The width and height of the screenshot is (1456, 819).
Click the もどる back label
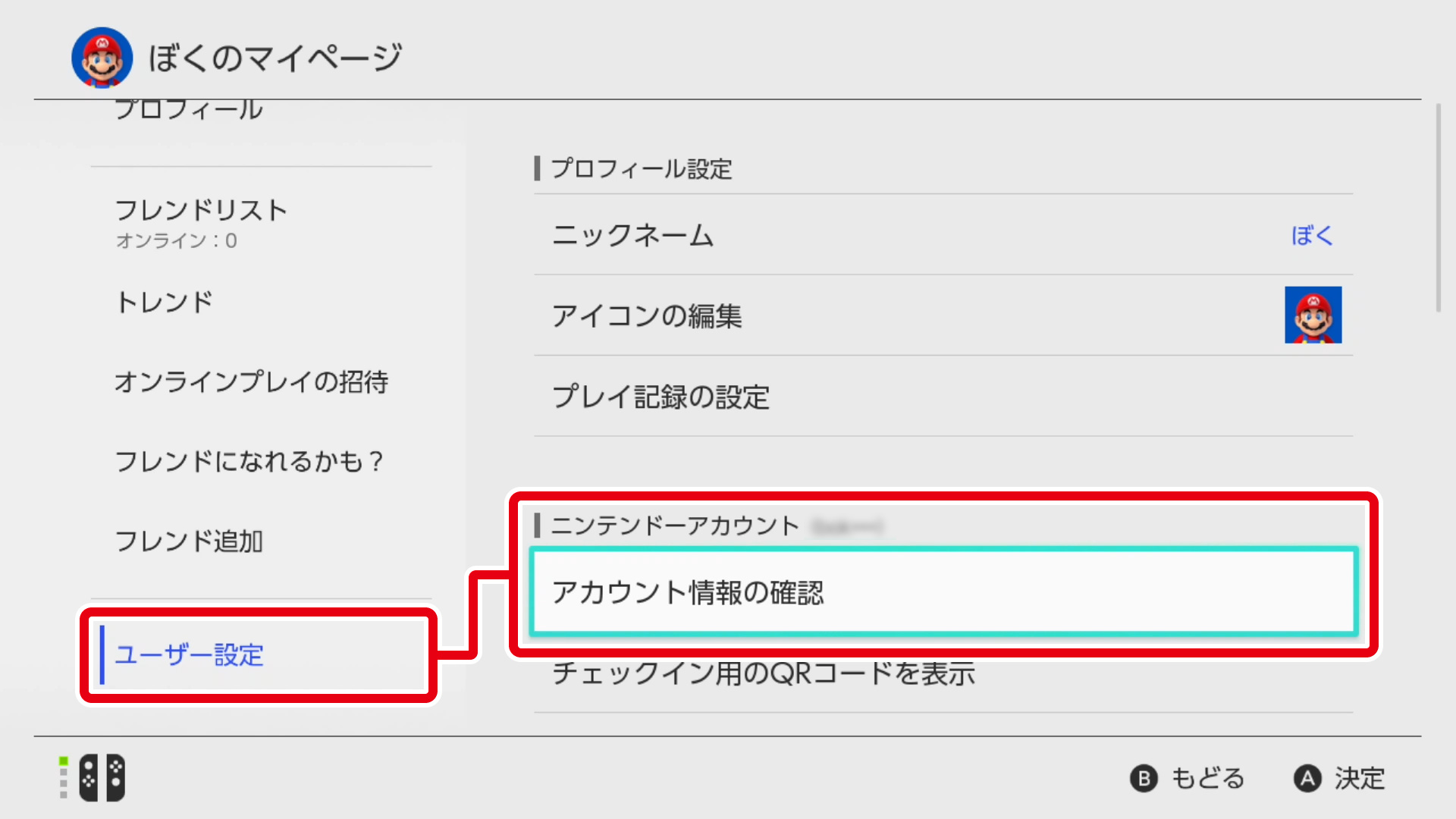click(x=1208, y=778)
